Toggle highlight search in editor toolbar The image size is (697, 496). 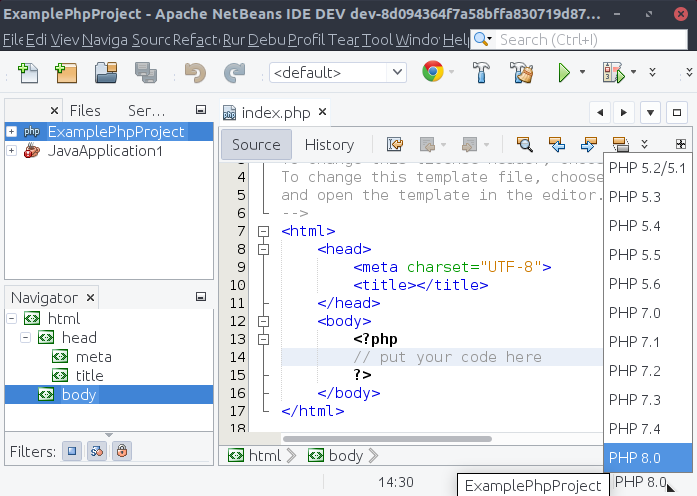click(620, 144)
